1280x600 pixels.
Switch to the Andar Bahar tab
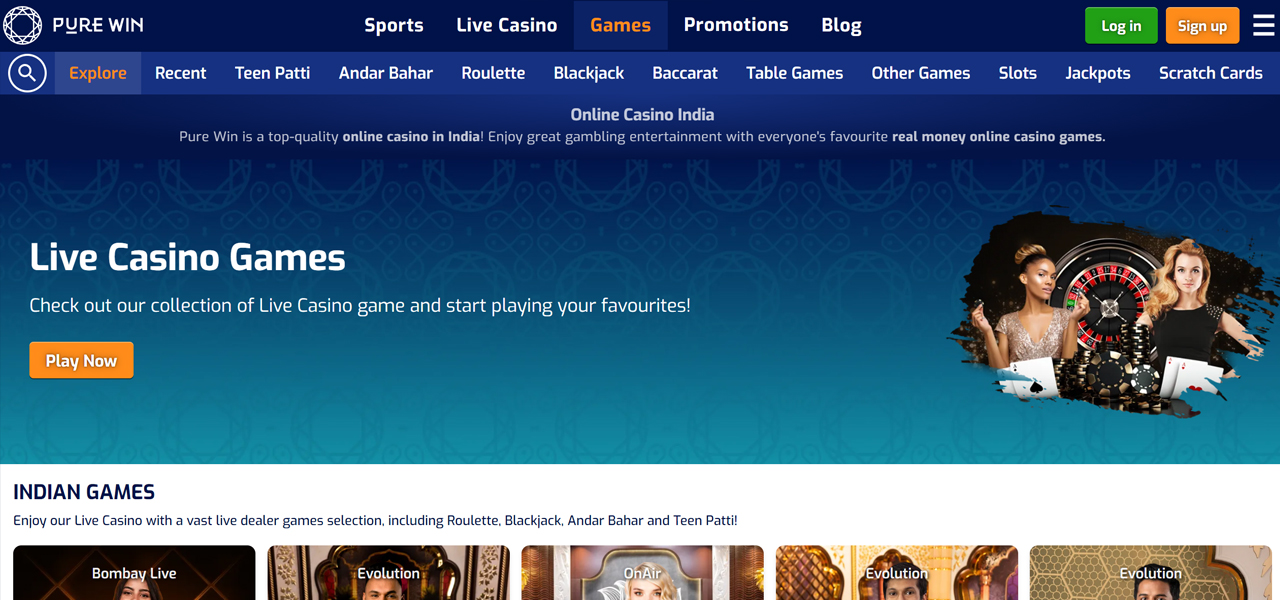386,73
